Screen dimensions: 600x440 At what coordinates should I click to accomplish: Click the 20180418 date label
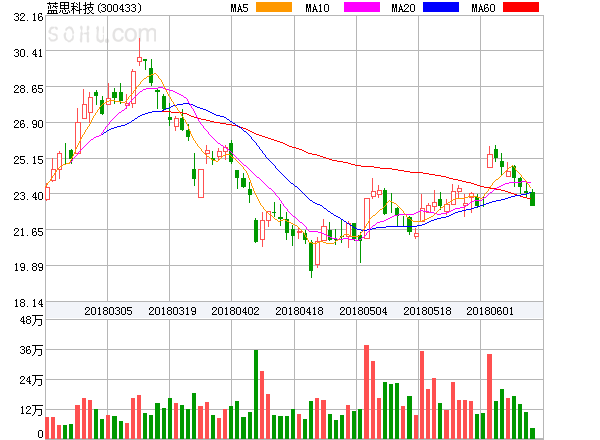(299, 311)
